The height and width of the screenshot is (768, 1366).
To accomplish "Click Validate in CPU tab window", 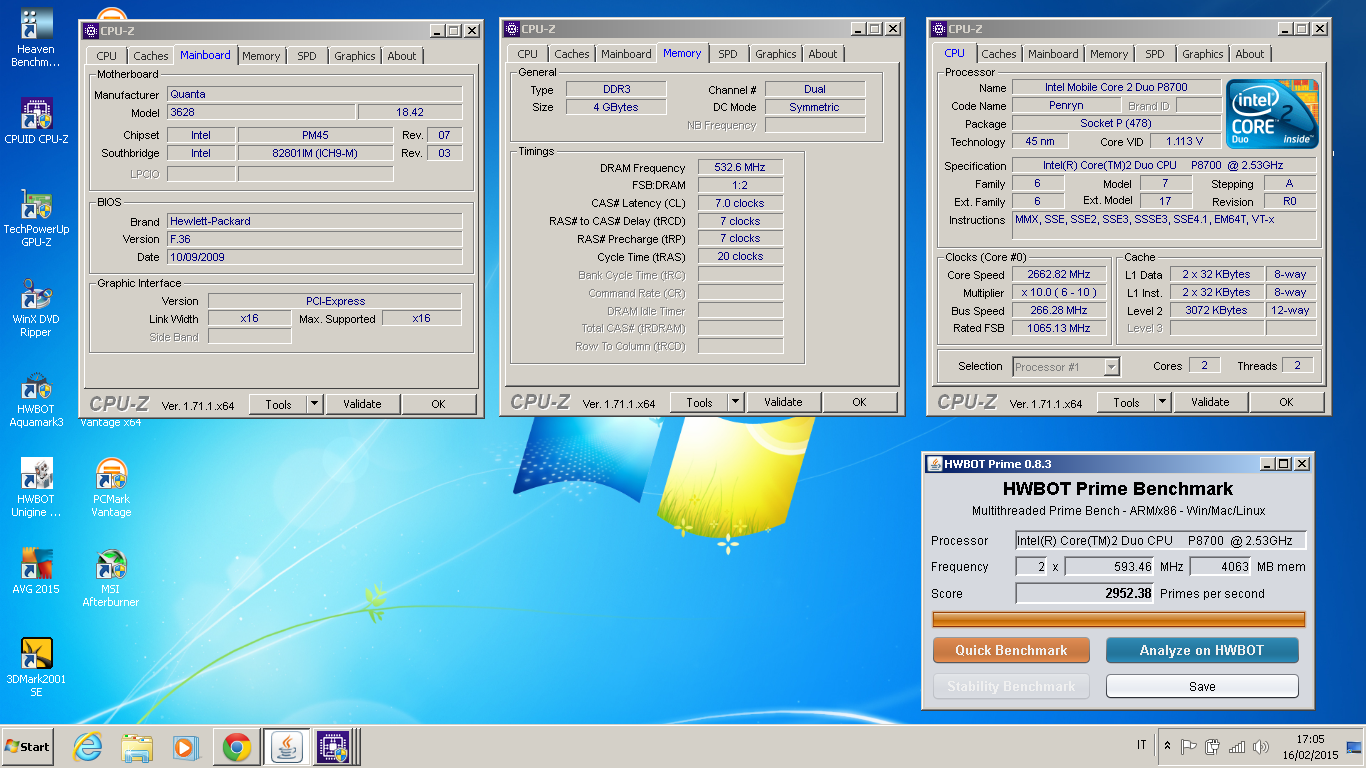I will click(1210, 402).
